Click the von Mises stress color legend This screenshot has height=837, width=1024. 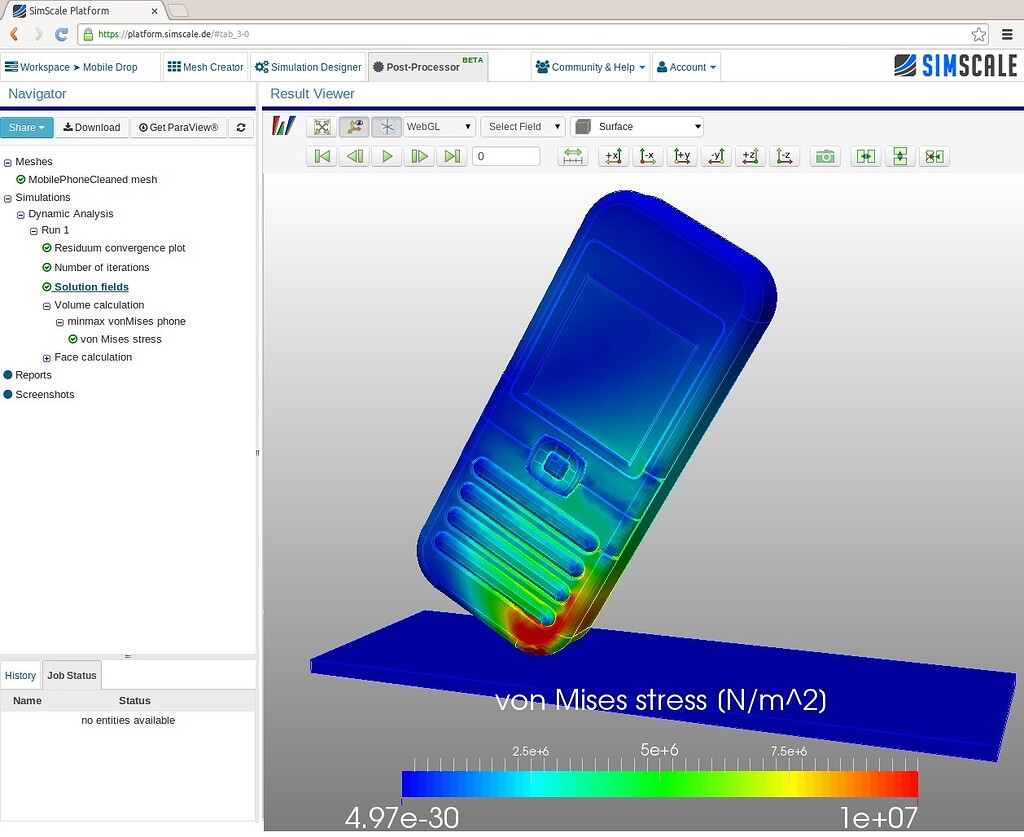660,783
